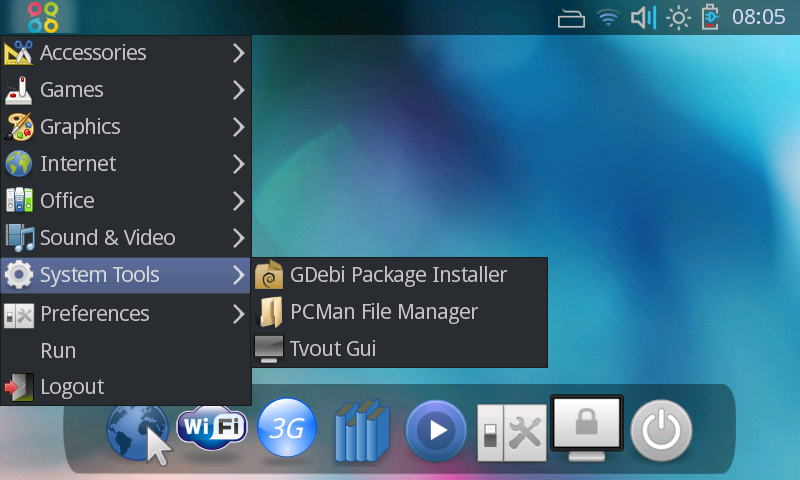Screen dimensions: 800x480
Task: Click the Accessories scissors icon
Action: (x=18, y=53)
